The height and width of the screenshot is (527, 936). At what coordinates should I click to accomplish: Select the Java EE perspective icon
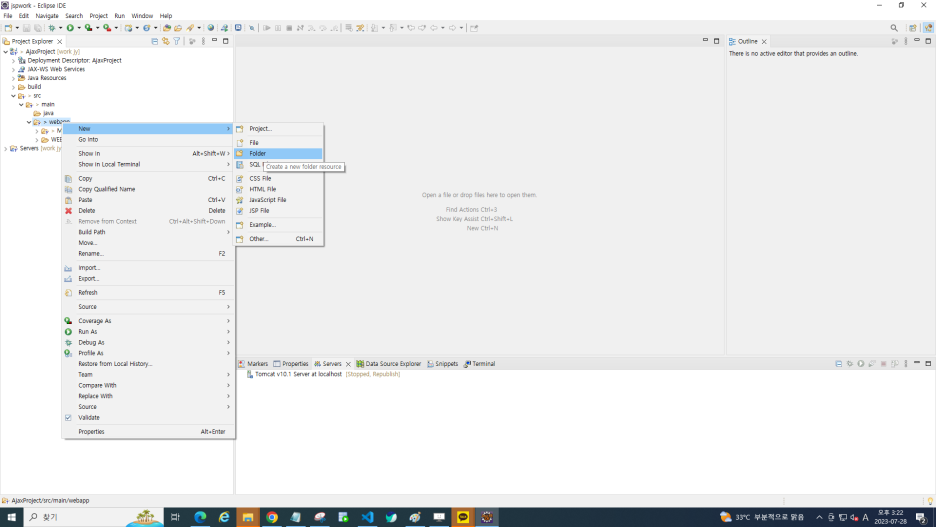(928, 28)
